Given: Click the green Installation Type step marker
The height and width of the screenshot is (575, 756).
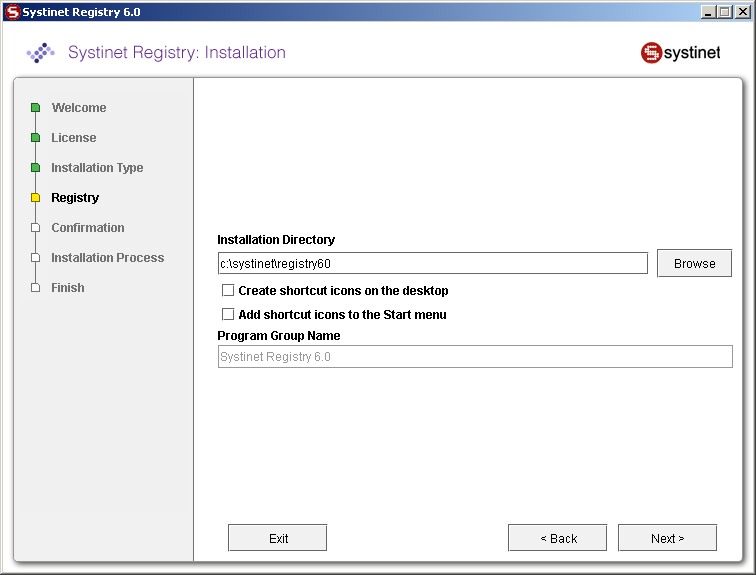Looking at the screenshot, I should click(x=35, y=167).
